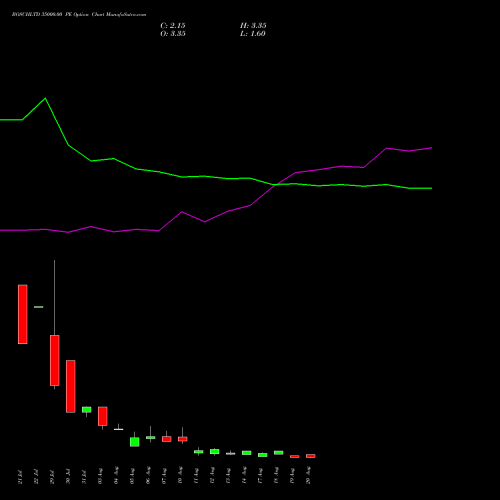Click the 04 Aug date label
The width and height of the screenshot is (500, 500).
pos(116,476)
